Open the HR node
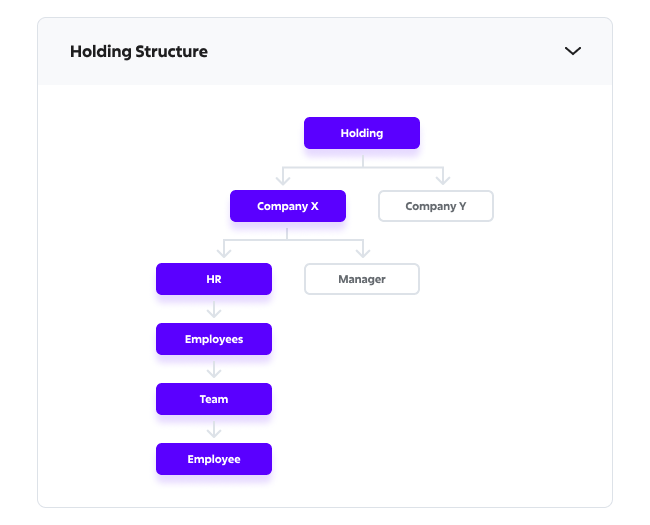650x525 pixels. [214, 279]
